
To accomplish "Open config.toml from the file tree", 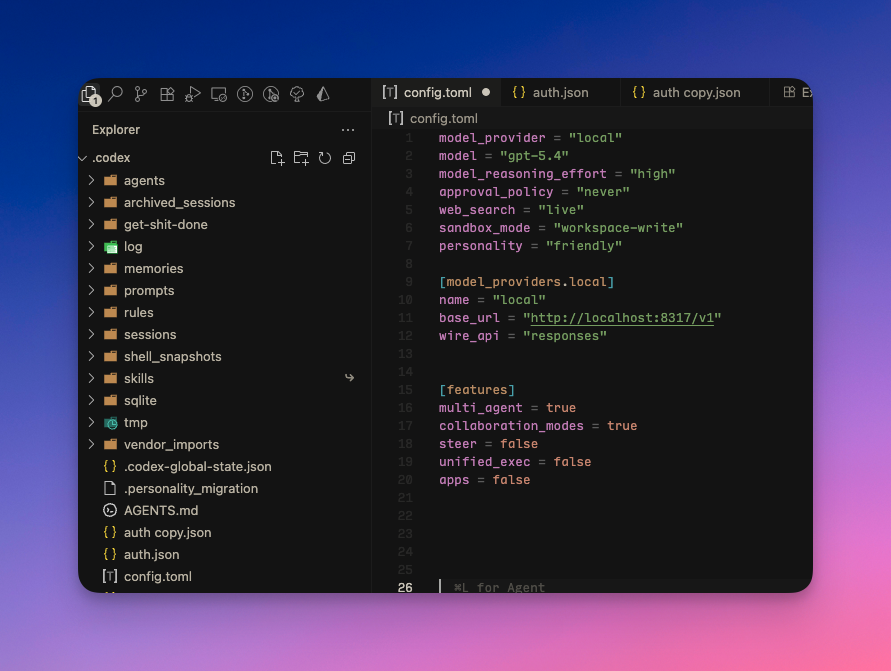I will [157, 577].
